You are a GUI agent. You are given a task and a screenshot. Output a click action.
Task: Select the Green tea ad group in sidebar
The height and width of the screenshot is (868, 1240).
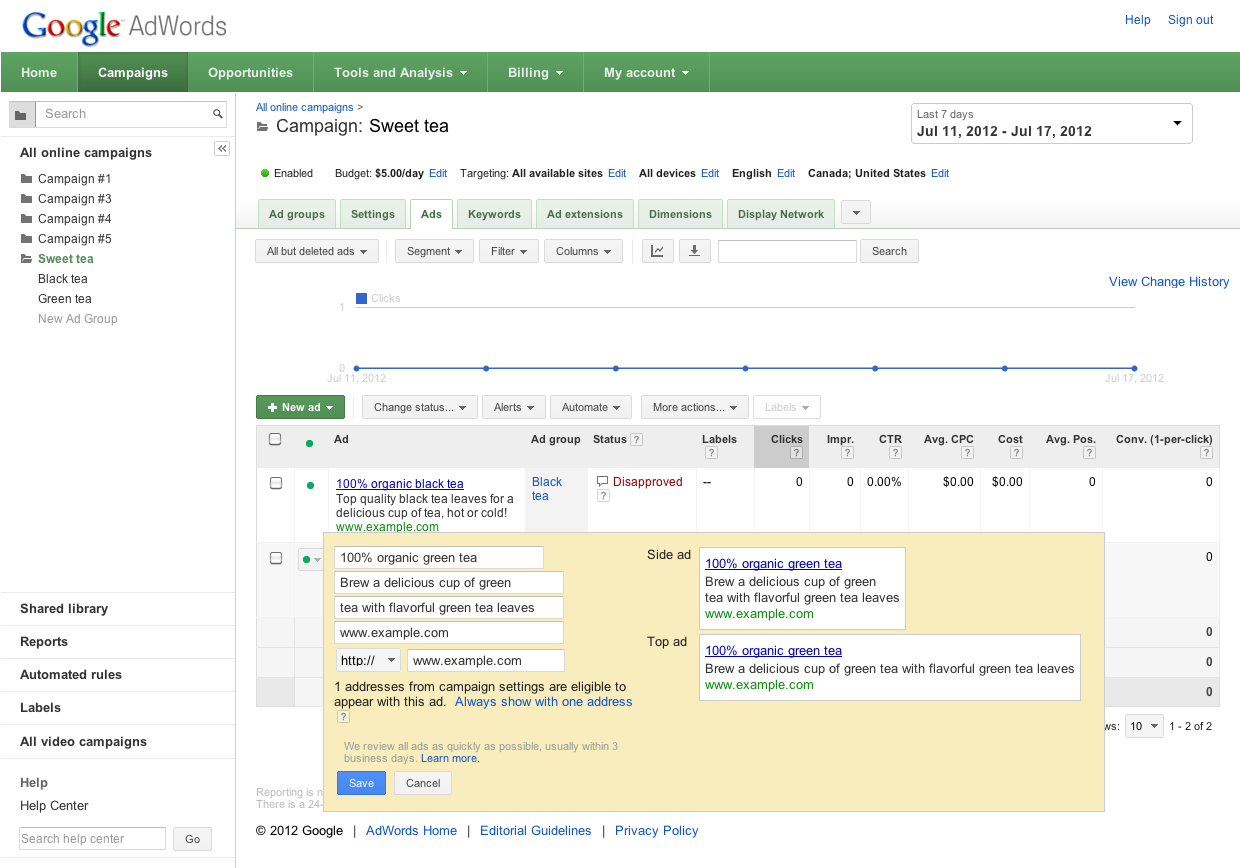click(x=65, y=299)
